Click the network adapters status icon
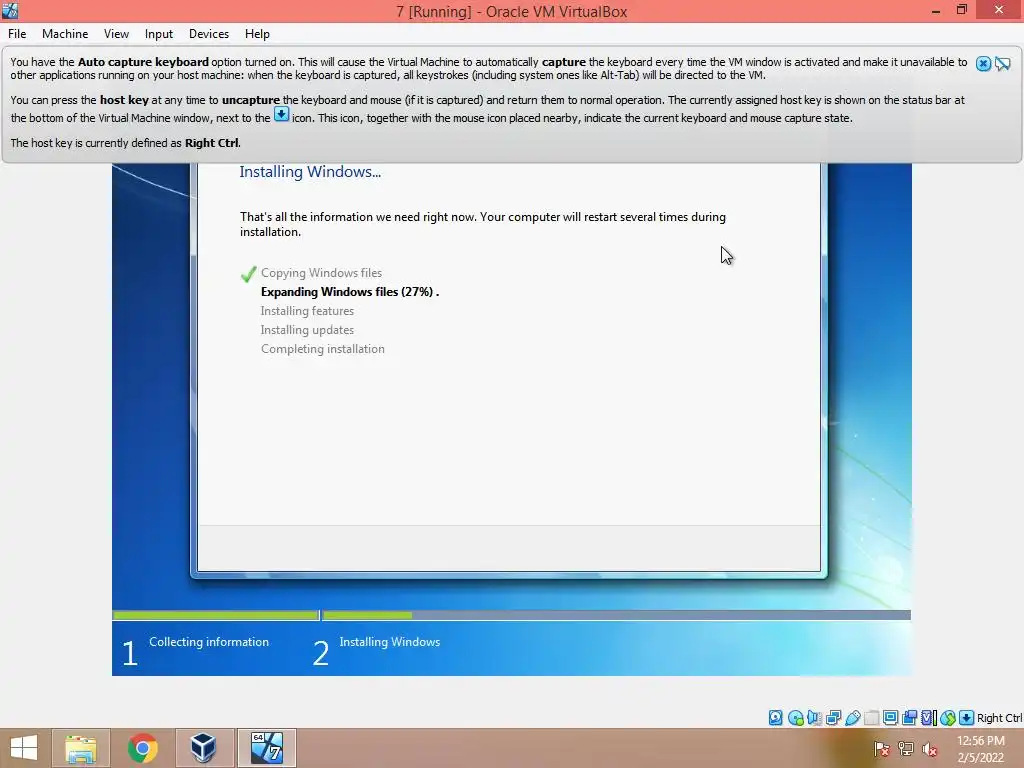 [833, 718]
